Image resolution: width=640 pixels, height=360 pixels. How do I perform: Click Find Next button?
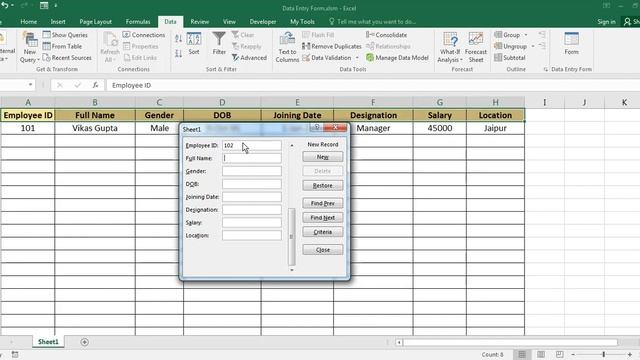322,218
